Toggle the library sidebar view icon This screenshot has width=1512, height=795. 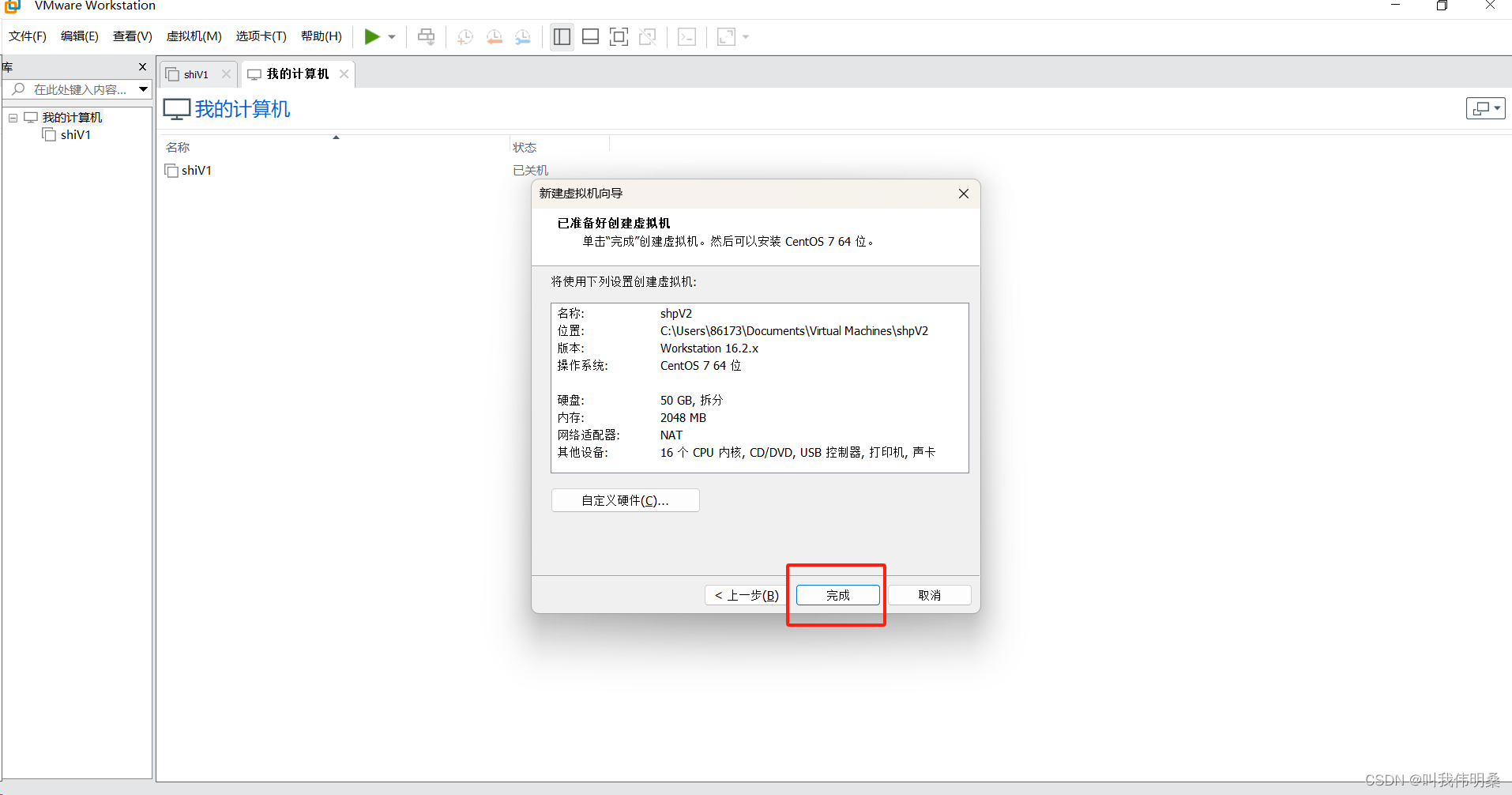tap(562, 36)
